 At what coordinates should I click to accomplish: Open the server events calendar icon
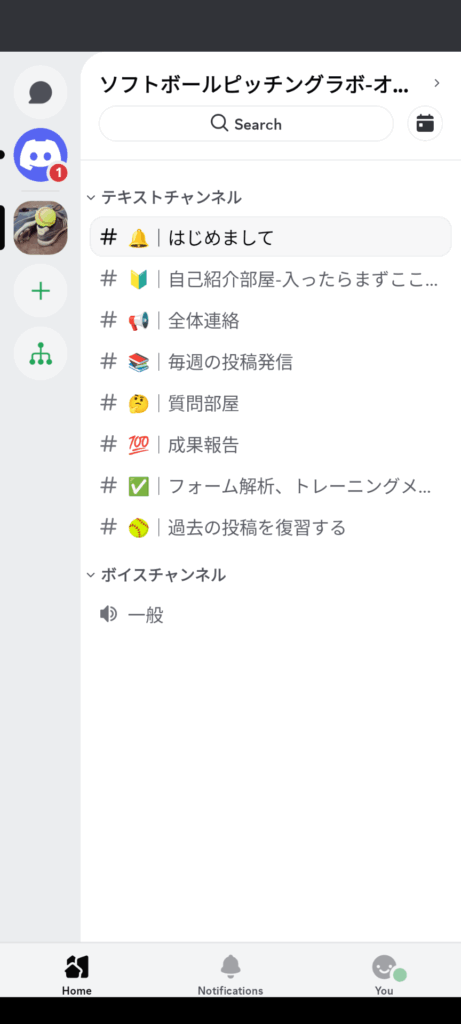pos(425,123)
